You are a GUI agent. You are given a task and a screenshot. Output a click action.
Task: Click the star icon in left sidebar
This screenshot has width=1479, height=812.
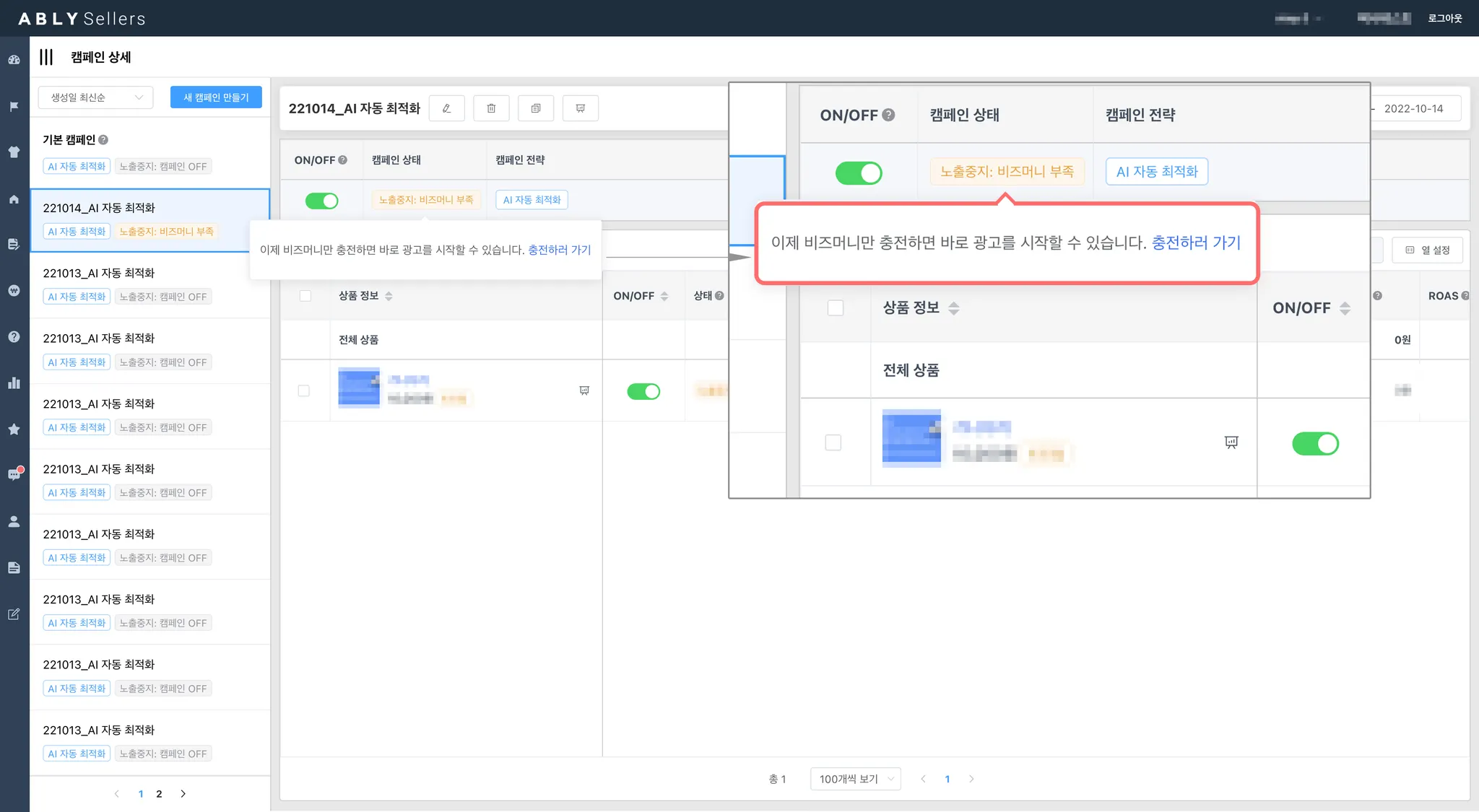tap(14, 429)
